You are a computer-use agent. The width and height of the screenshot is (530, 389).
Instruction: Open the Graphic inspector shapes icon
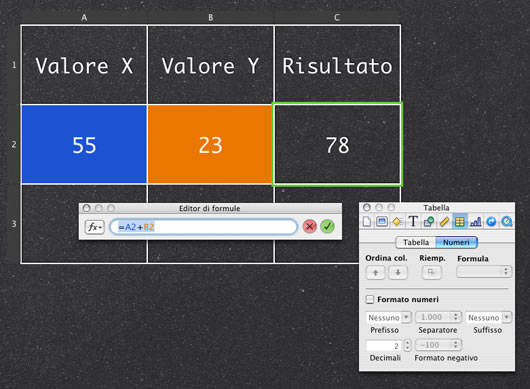(429, 222)
